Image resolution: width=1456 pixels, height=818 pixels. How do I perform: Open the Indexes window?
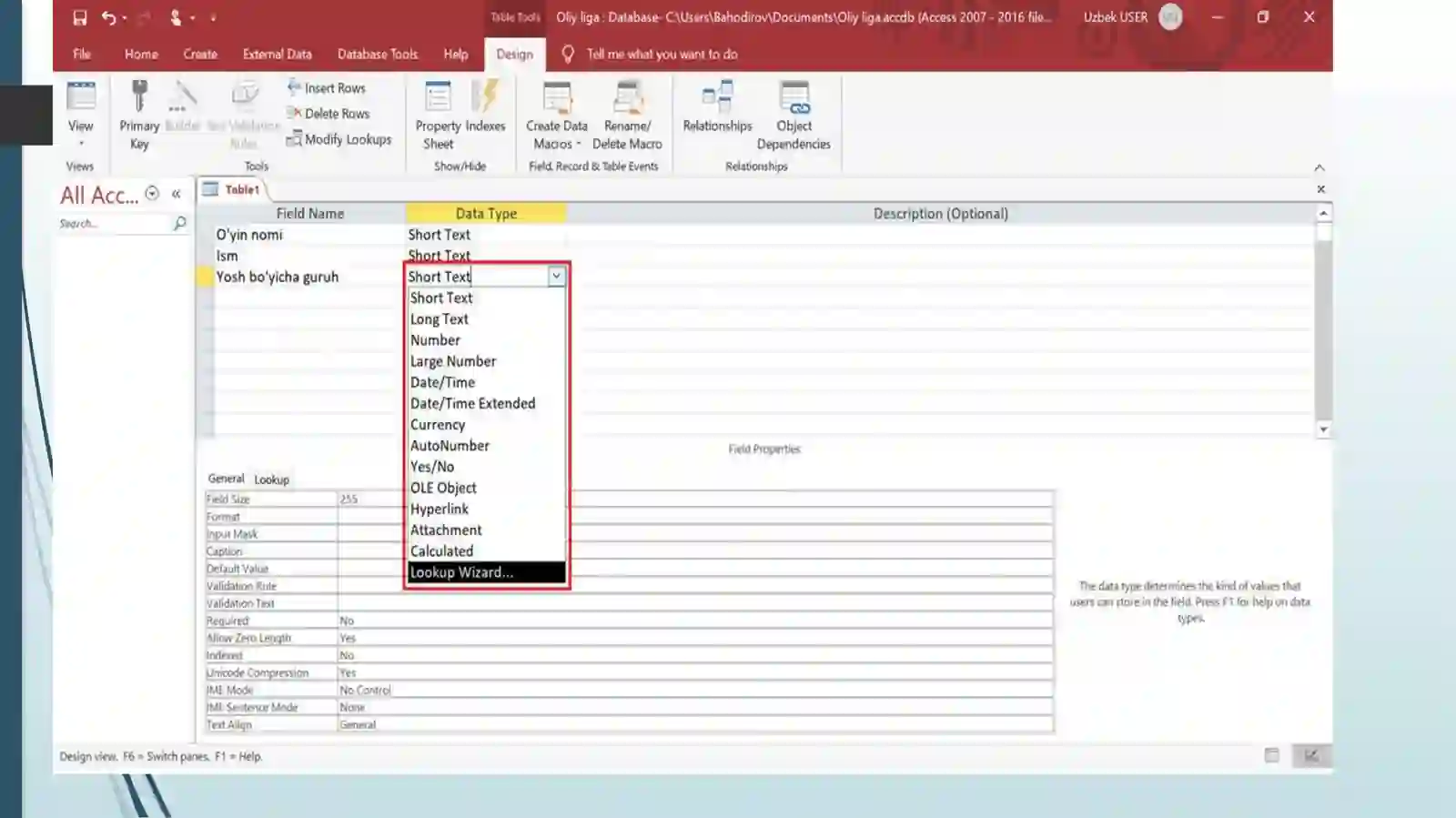coord(485,107)
